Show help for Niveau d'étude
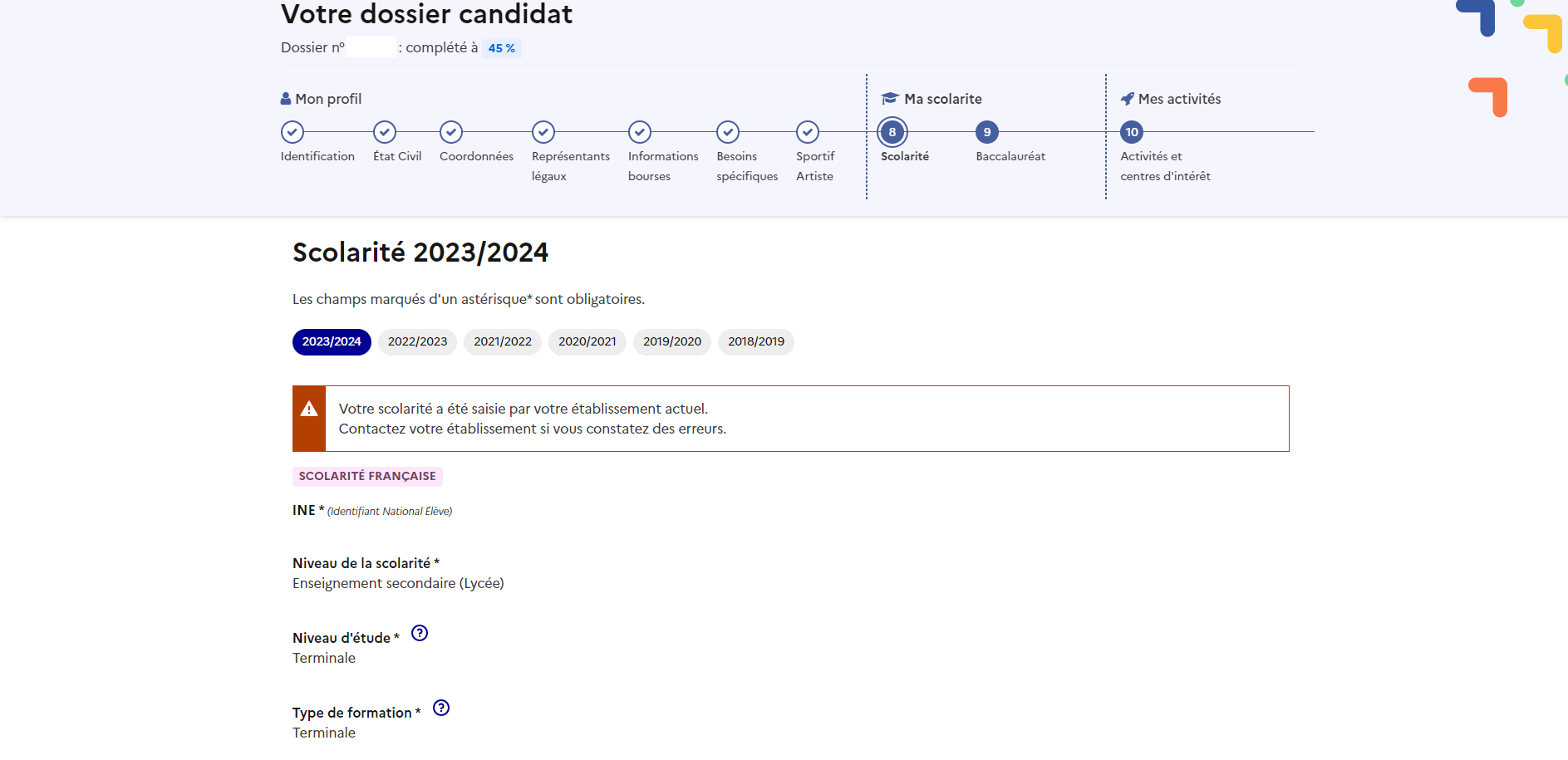 [x=420, y=634]
